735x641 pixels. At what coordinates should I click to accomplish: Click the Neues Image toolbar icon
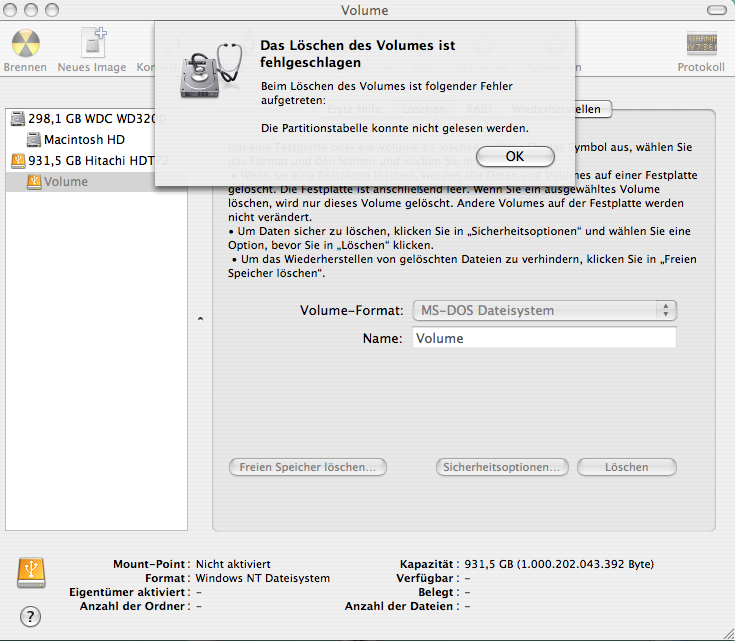click(x=94, y=42)
